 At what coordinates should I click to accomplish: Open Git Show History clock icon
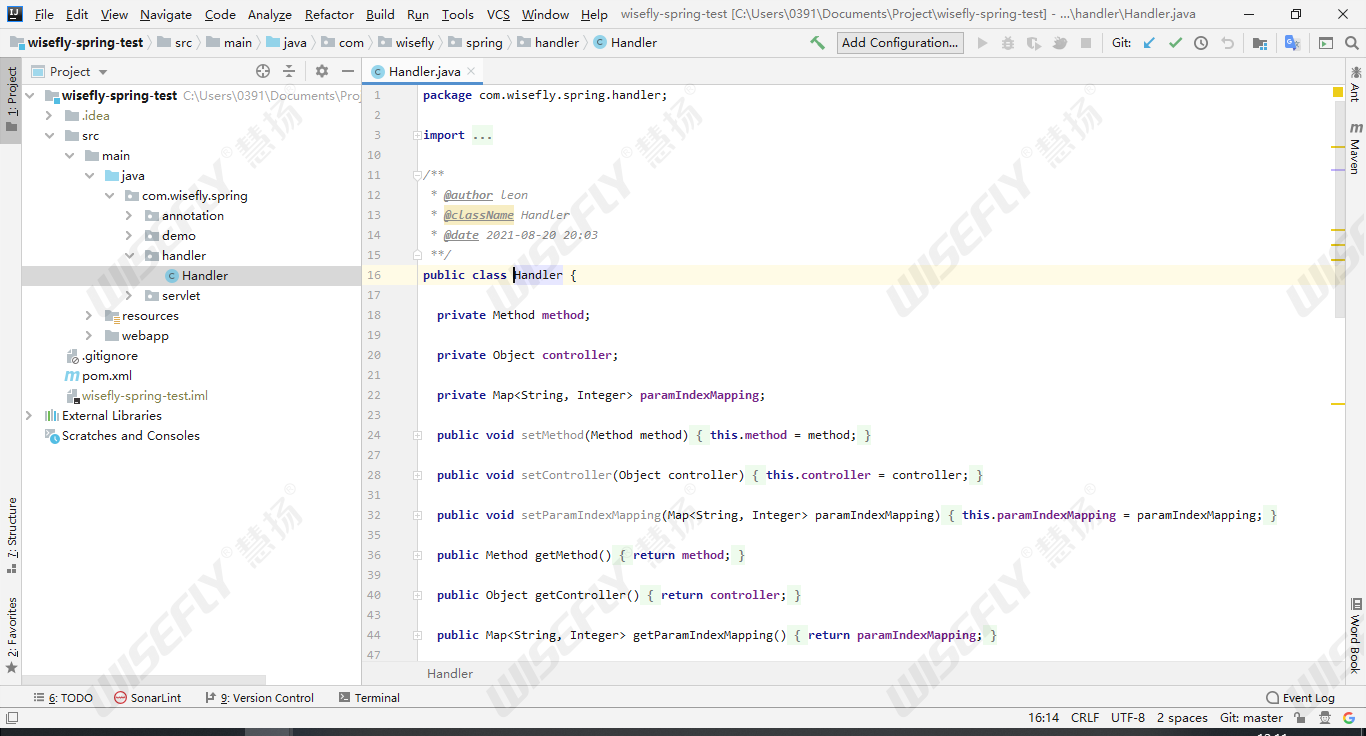1201,43
